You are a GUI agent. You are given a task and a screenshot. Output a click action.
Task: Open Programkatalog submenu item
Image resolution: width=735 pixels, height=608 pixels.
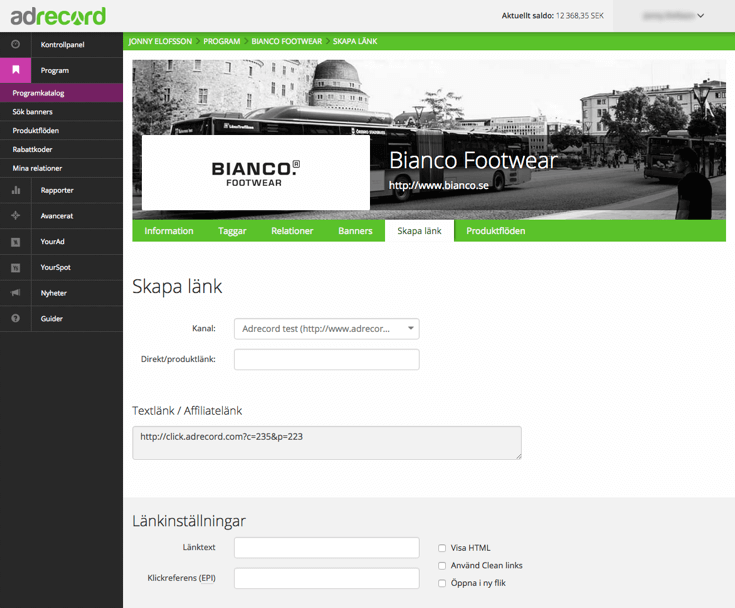coord(61,93)
